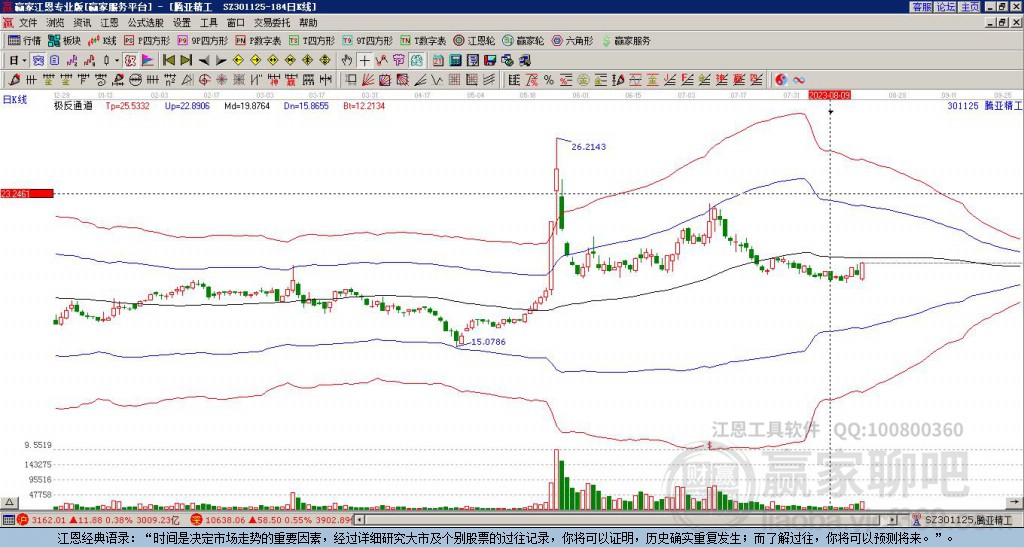1024x548 pixels.
Task: Click the right-arrow button beside volume panel
Action: (1014, 502)
